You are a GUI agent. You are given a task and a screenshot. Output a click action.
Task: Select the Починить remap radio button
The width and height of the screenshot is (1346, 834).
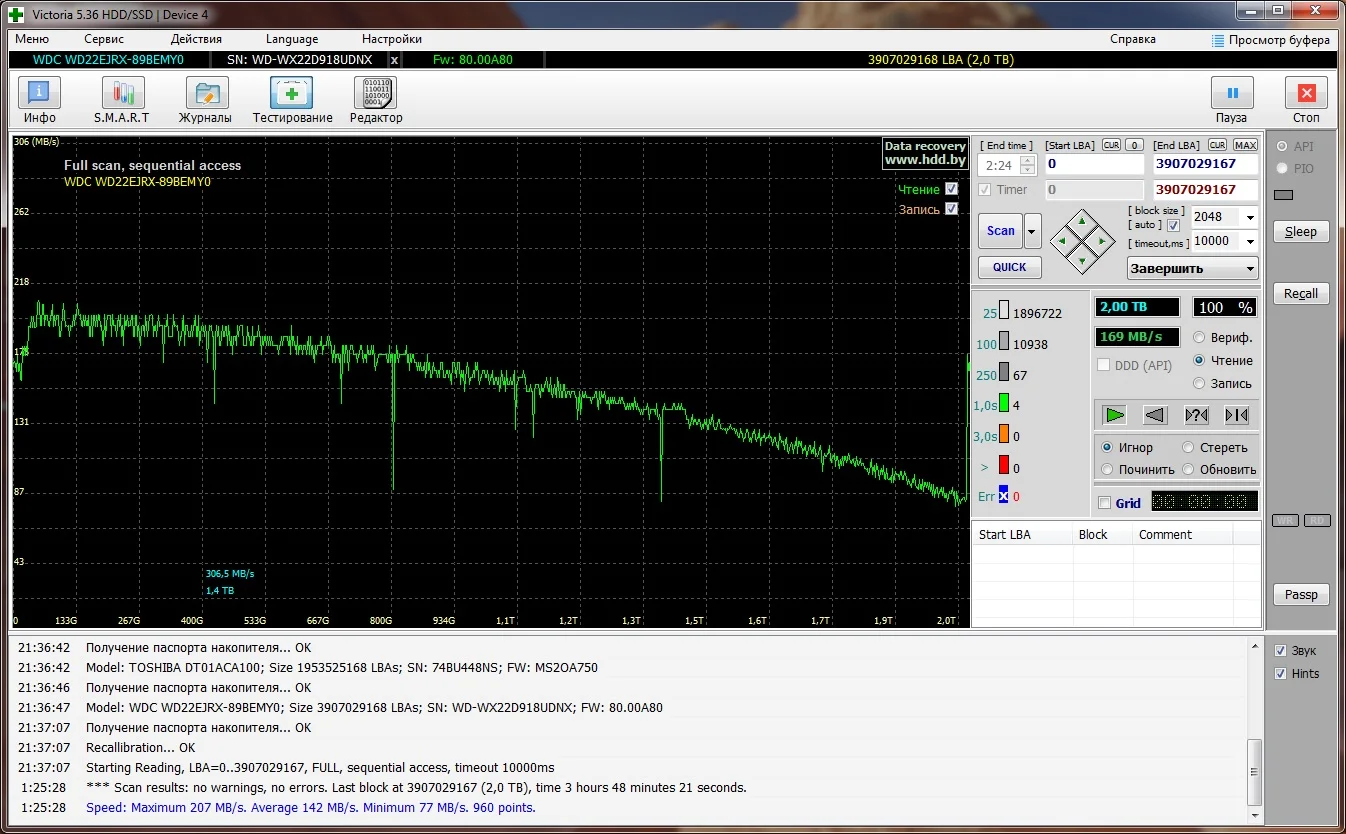(x=1108, y=469)
